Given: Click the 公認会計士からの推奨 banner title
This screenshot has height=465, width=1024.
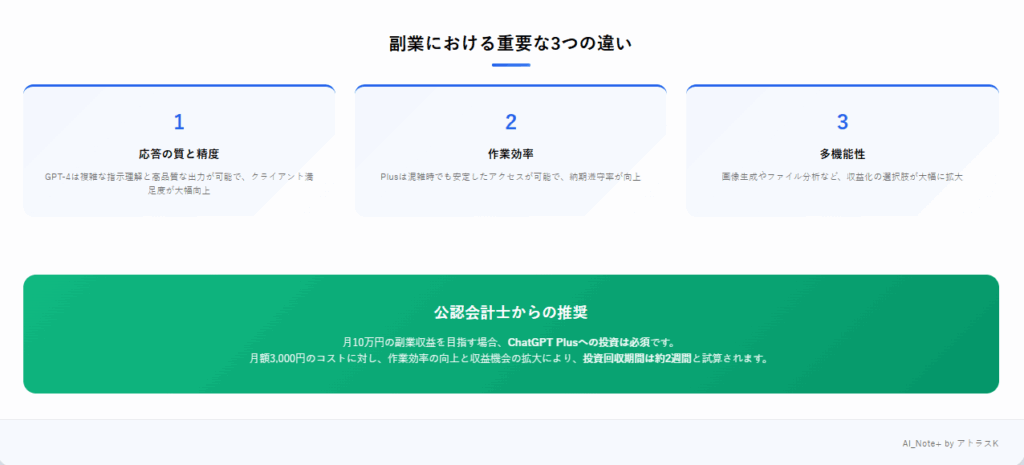Looking at the screenshot, I should [511, 312].
